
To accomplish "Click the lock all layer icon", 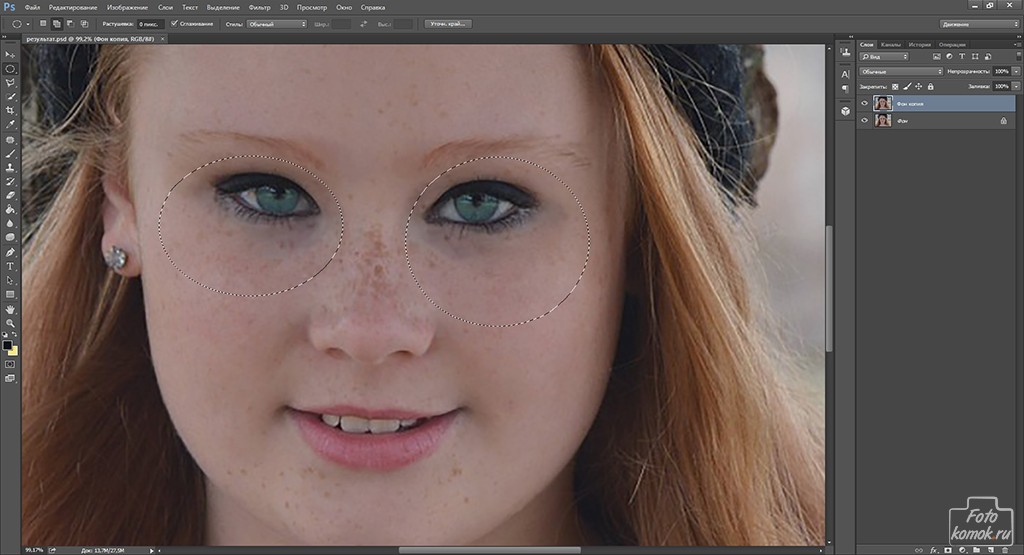I will coord(931,87).
